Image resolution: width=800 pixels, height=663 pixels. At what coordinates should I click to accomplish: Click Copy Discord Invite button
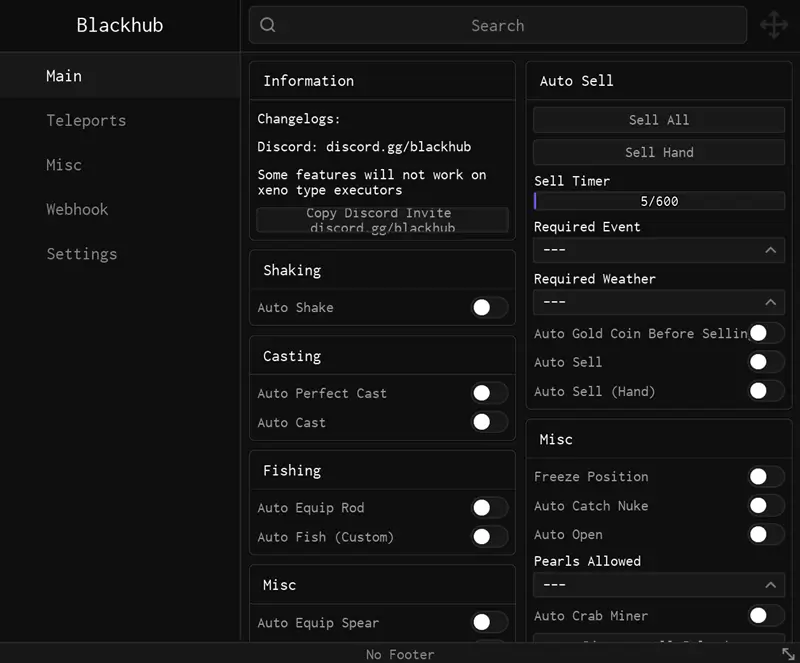coord(382,220)
